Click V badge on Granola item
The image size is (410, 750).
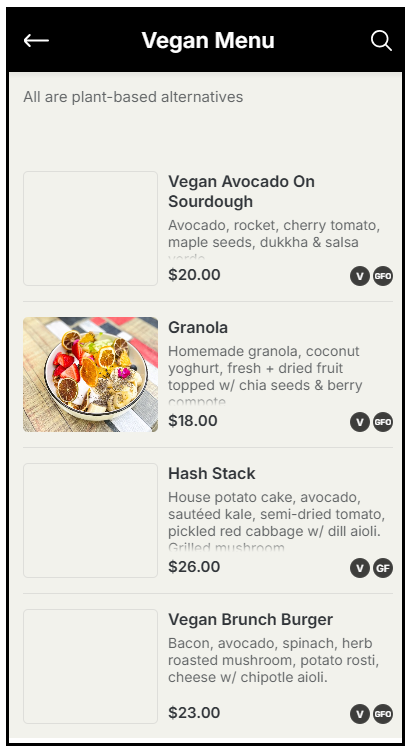click(360, 422)
